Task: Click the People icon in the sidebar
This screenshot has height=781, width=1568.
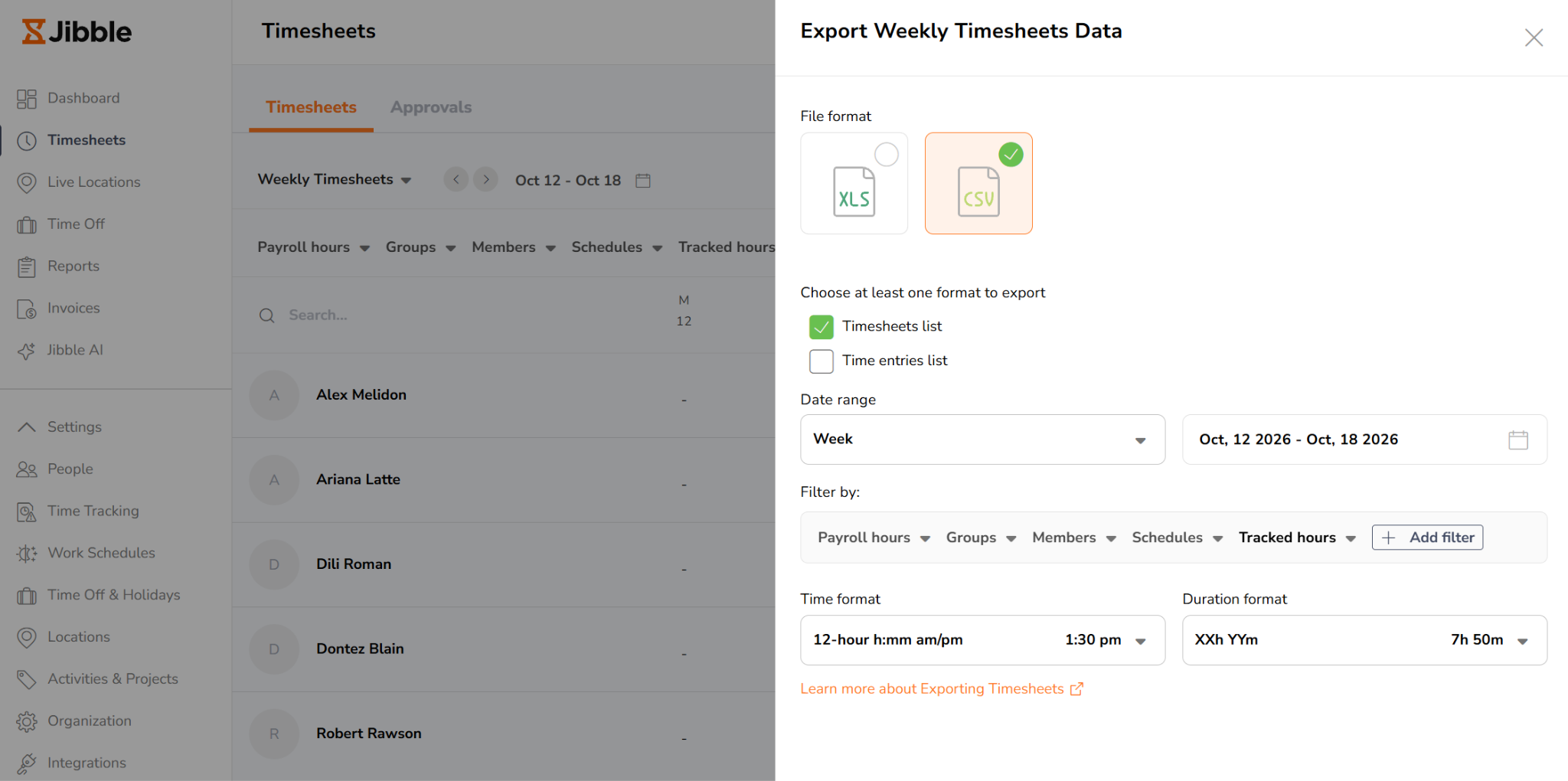Action: [x=27, y=469]
